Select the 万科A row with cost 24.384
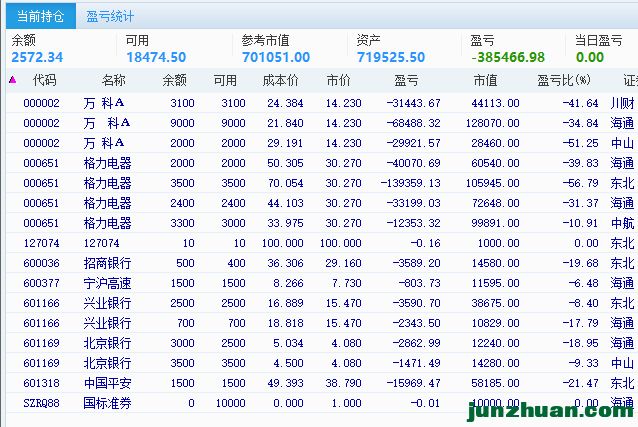The image size is (638, 427). tap(322, 103)
